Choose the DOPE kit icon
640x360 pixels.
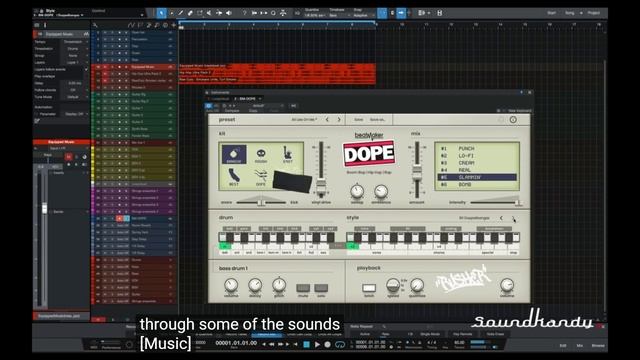[x=260, y=178]
